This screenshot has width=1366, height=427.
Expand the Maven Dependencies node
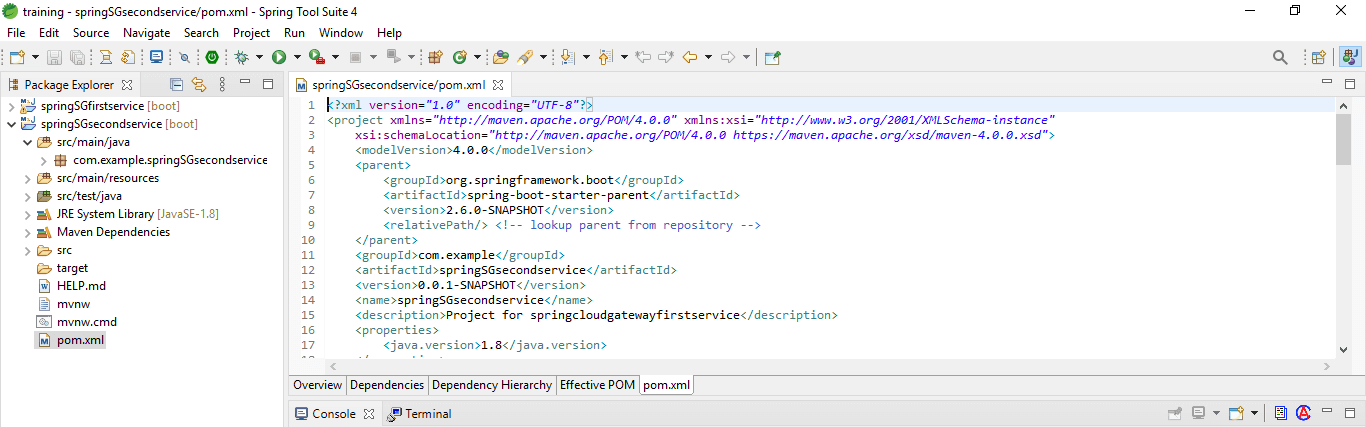point(28,232)
